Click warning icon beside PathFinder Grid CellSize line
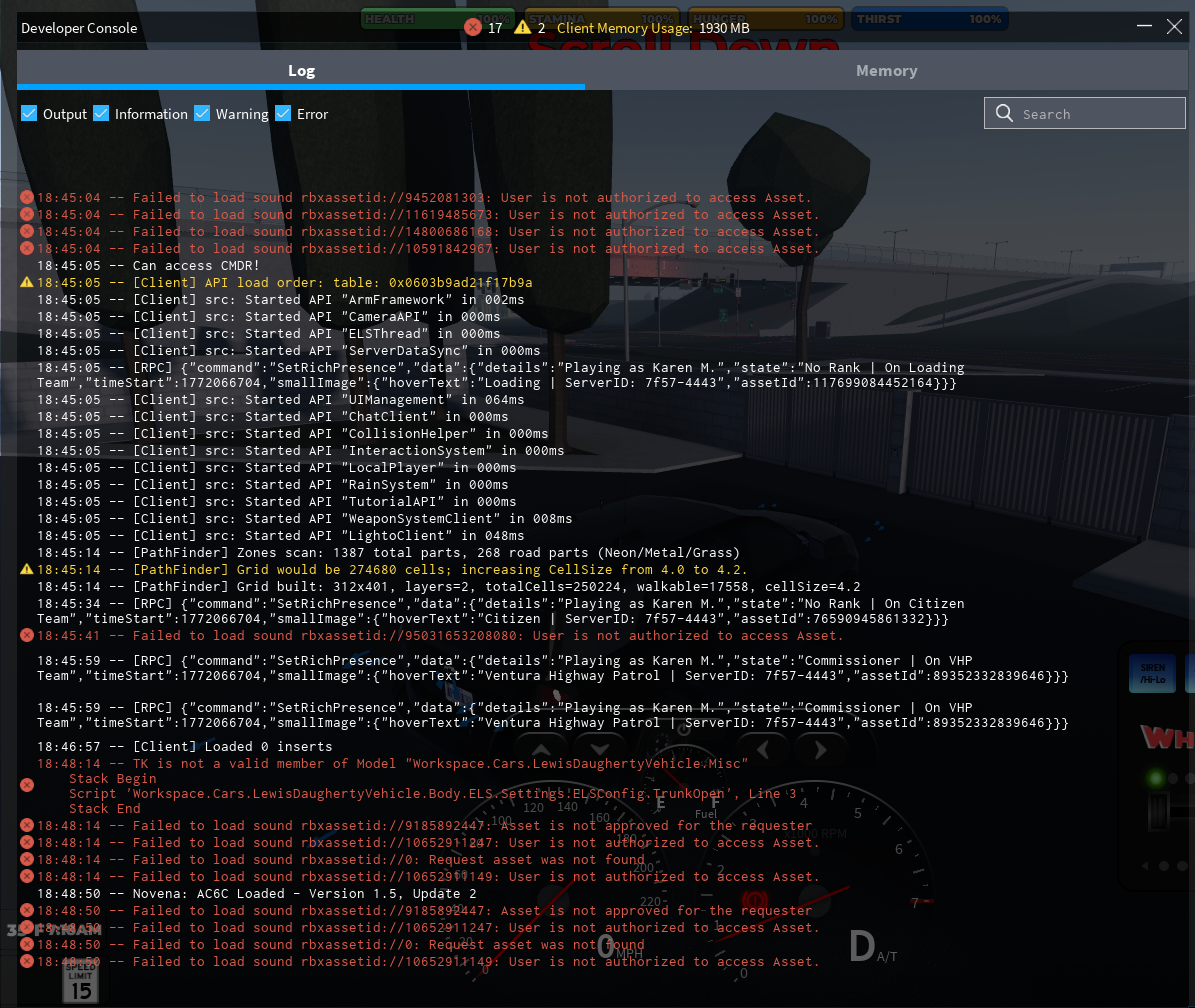The height and width of the screenshot is (1008, 1195). click(x=27, y=569)
